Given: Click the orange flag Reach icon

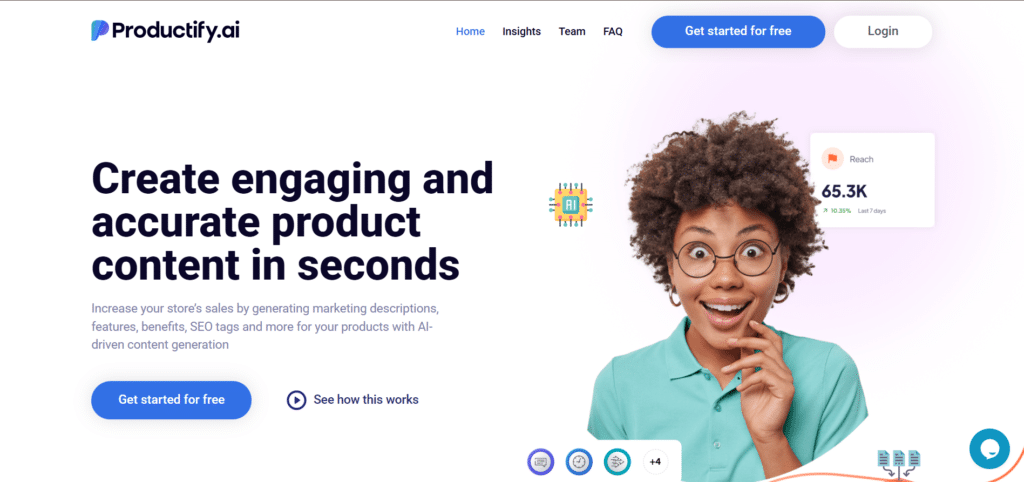Looking at the screenshot, I should (832, 158).
